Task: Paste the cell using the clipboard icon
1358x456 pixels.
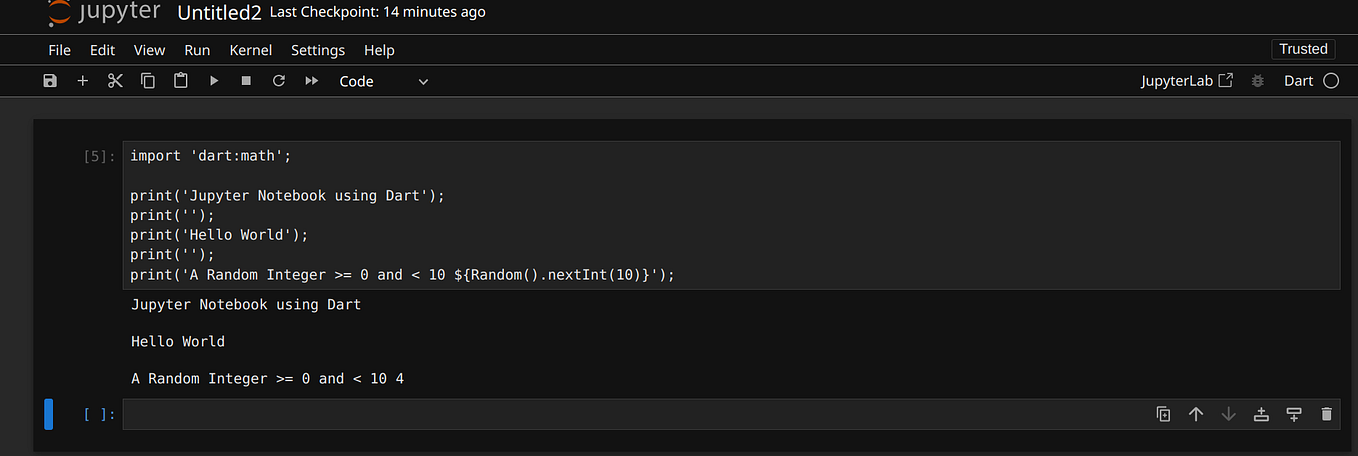Action: pos(181,81)
